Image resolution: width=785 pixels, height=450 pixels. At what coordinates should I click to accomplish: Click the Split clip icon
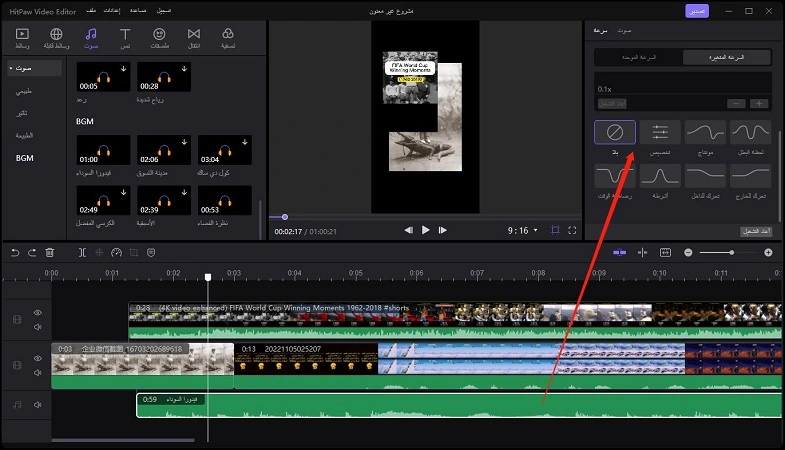point(82,253)
